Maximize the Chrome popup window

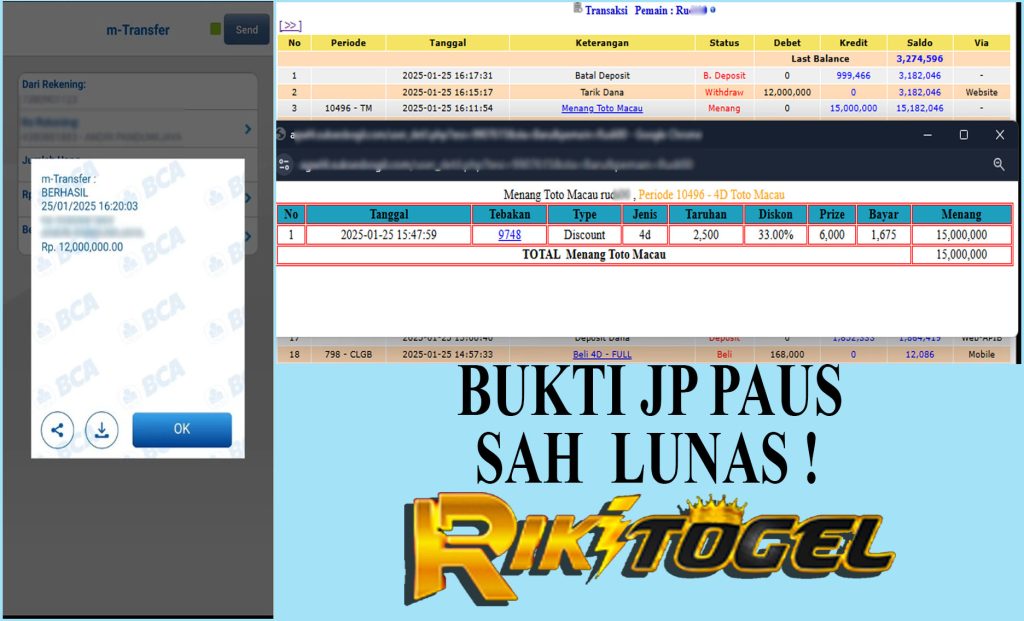(x=963, y=135)
